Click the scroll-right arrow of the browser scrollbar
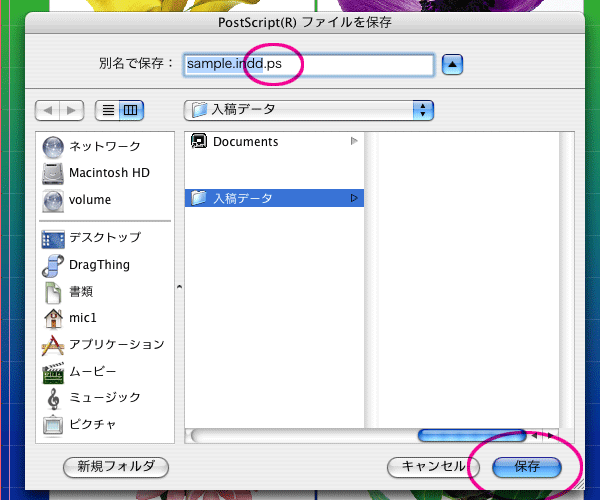The image size is (600, 500). pyautogui.click(x=550, y=435)
